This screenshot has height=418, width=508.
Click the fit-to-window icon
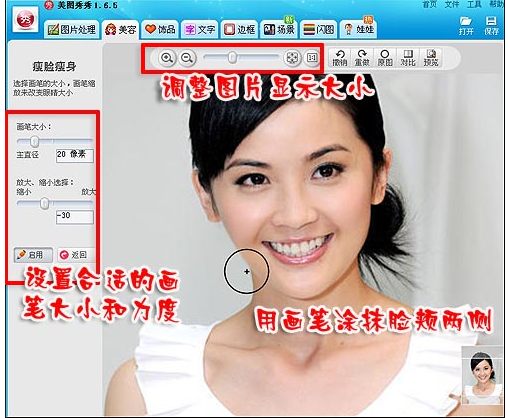[x=292, y=58]
